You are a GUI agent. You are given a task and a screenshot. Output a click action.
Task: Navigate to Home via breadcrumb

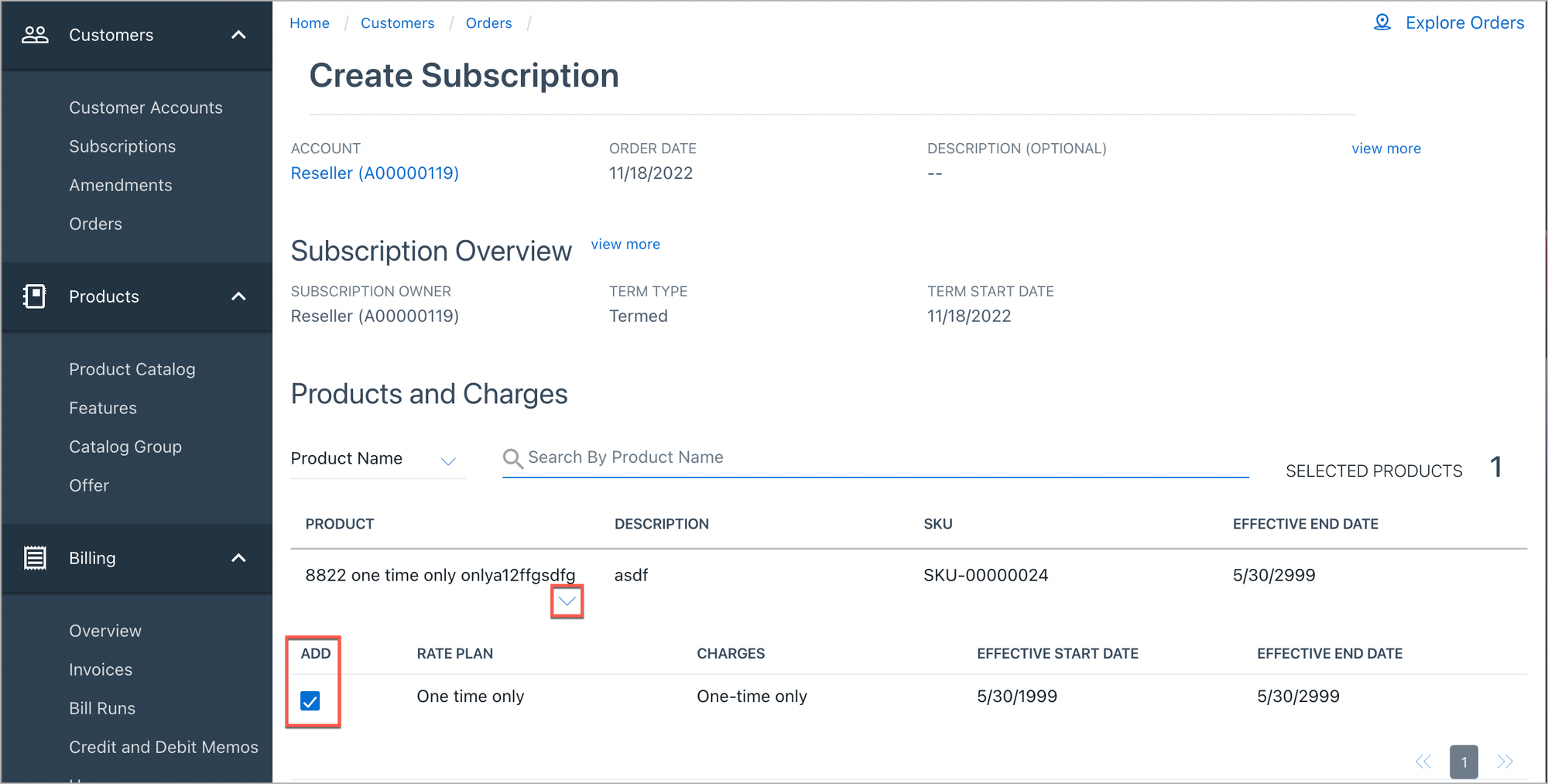309,22
